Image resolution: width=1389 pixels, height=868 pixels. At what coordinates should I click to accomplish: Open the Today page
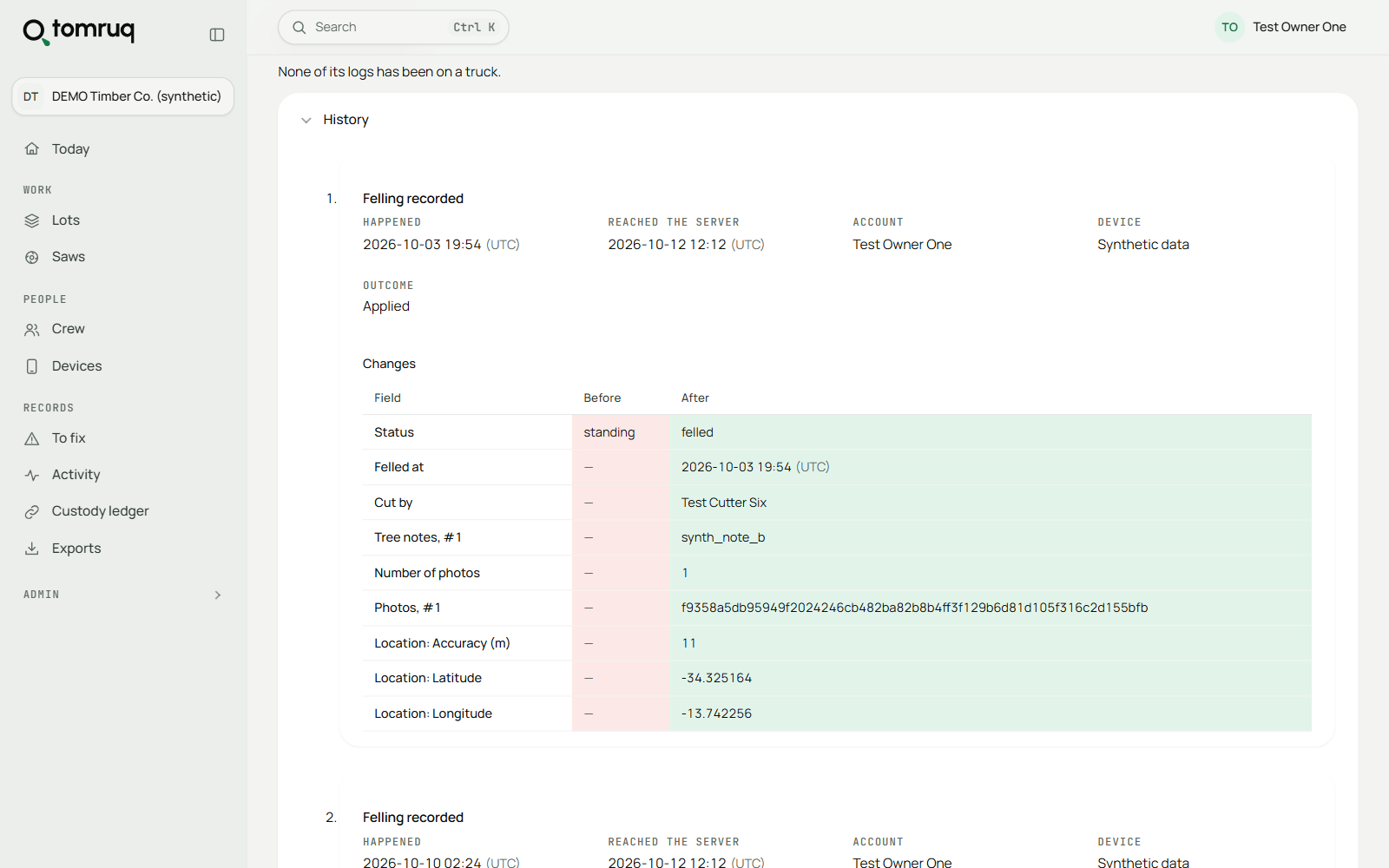coord(122,149)
